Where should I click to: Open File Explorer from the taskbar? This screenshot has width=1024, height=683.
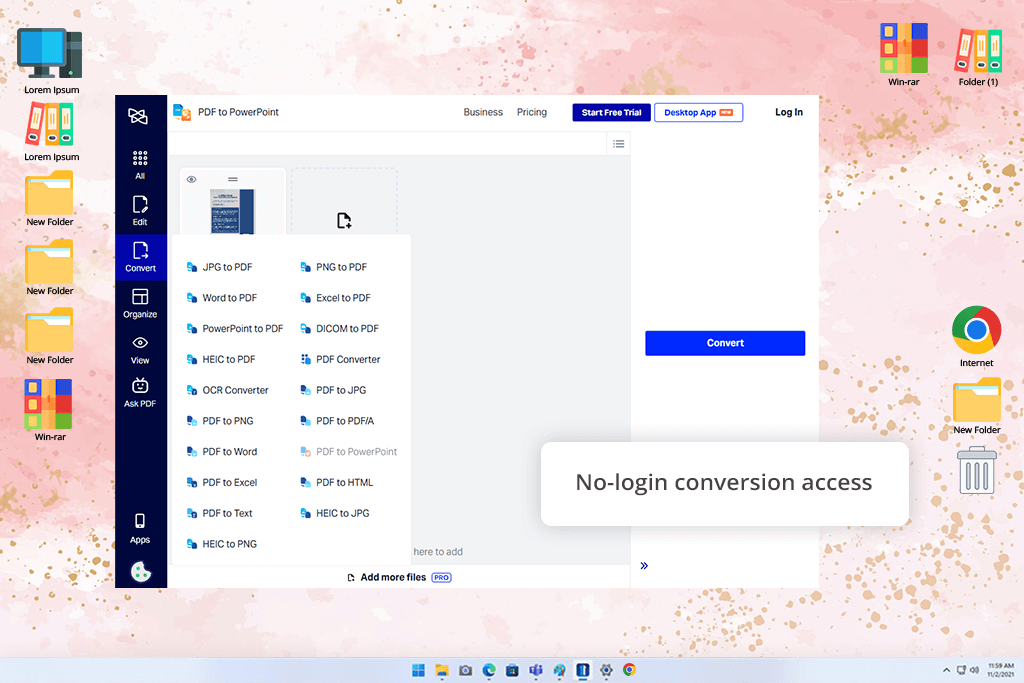442,670
